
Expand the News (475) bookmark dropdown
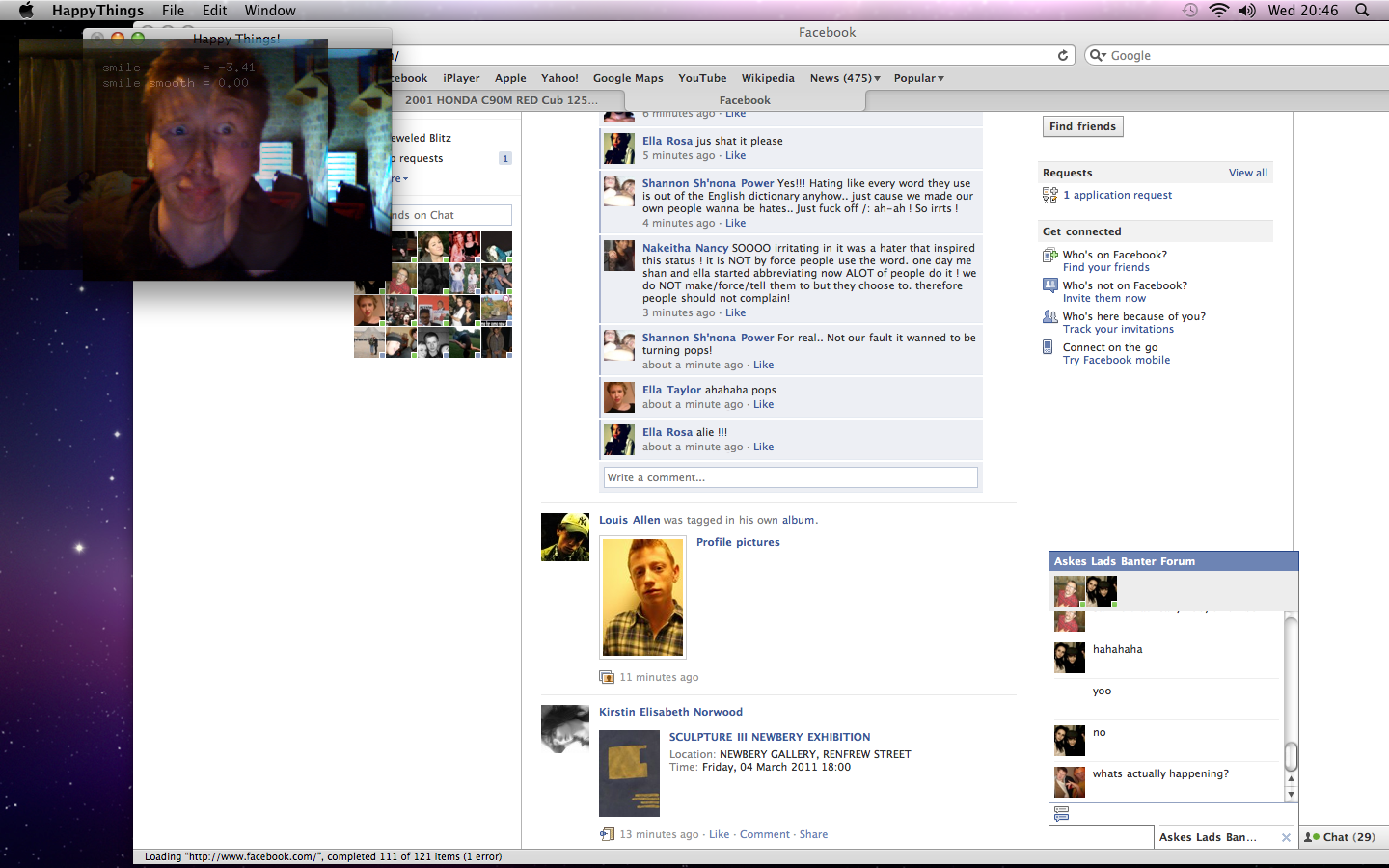pos(845,78)
